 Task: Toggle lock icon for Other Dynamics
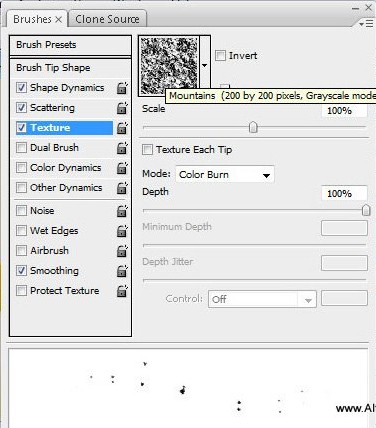coord(122,188)
